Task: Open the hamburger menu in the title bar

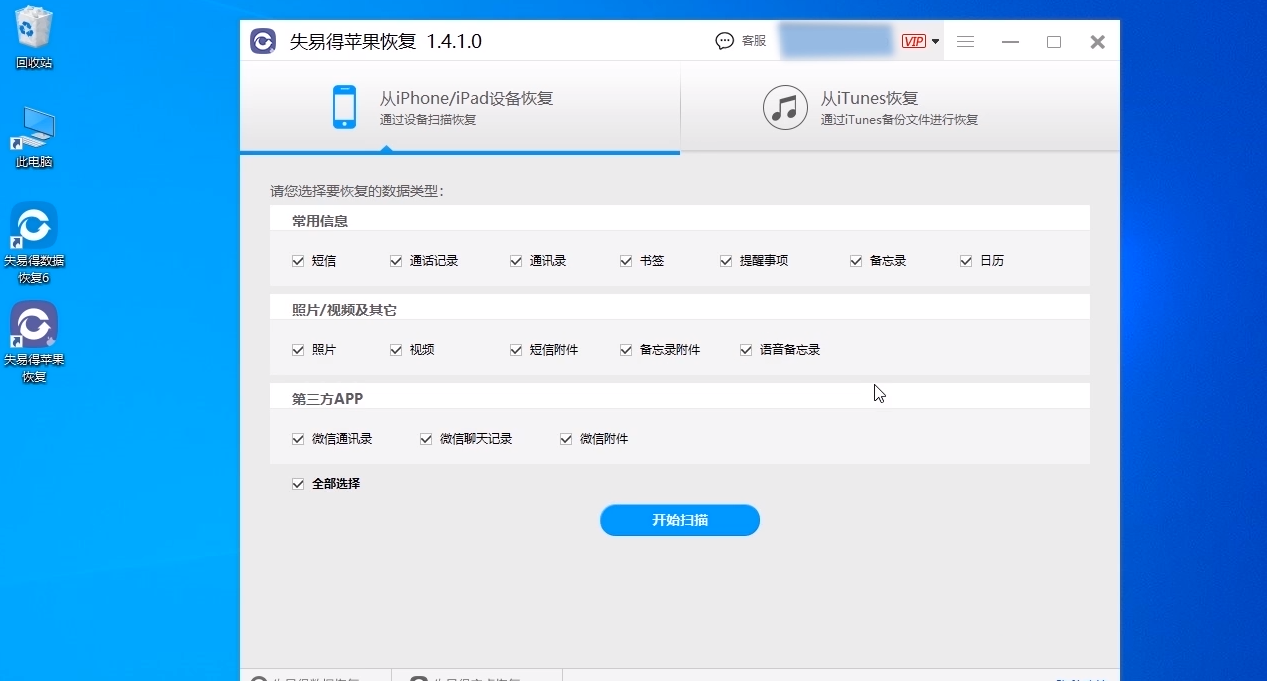Action: [x=965, y=42]
